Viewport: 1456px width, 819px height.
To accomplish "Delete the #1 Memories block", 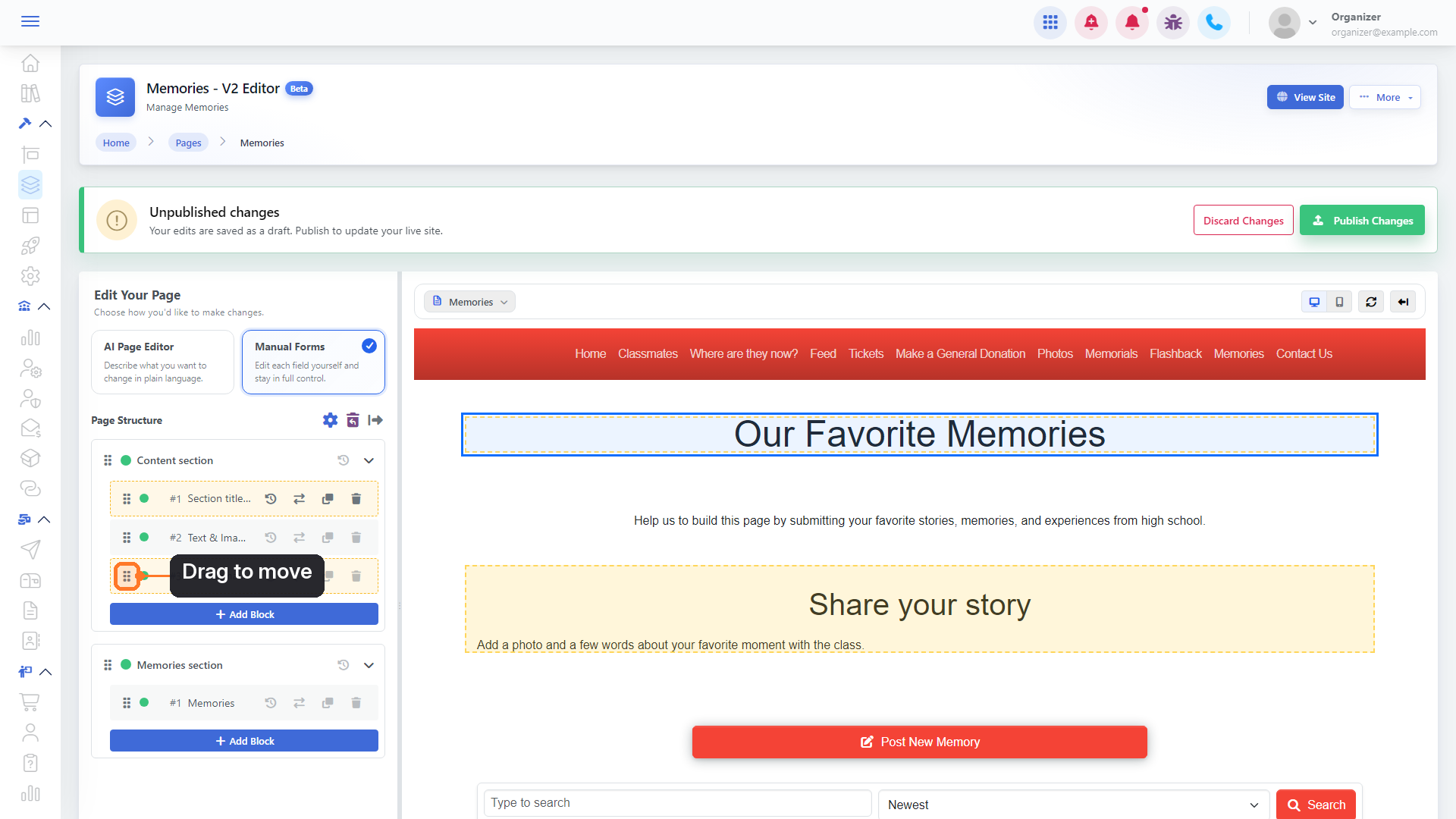I will (356, 703).
